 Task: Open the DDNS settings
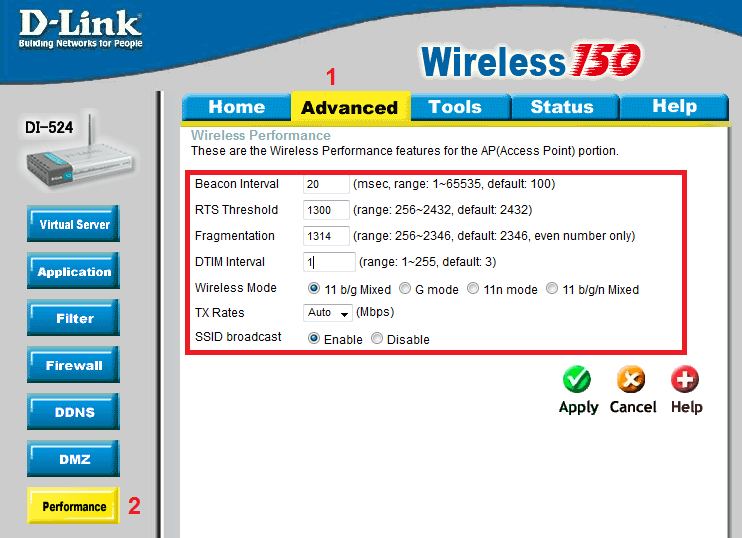73,412
